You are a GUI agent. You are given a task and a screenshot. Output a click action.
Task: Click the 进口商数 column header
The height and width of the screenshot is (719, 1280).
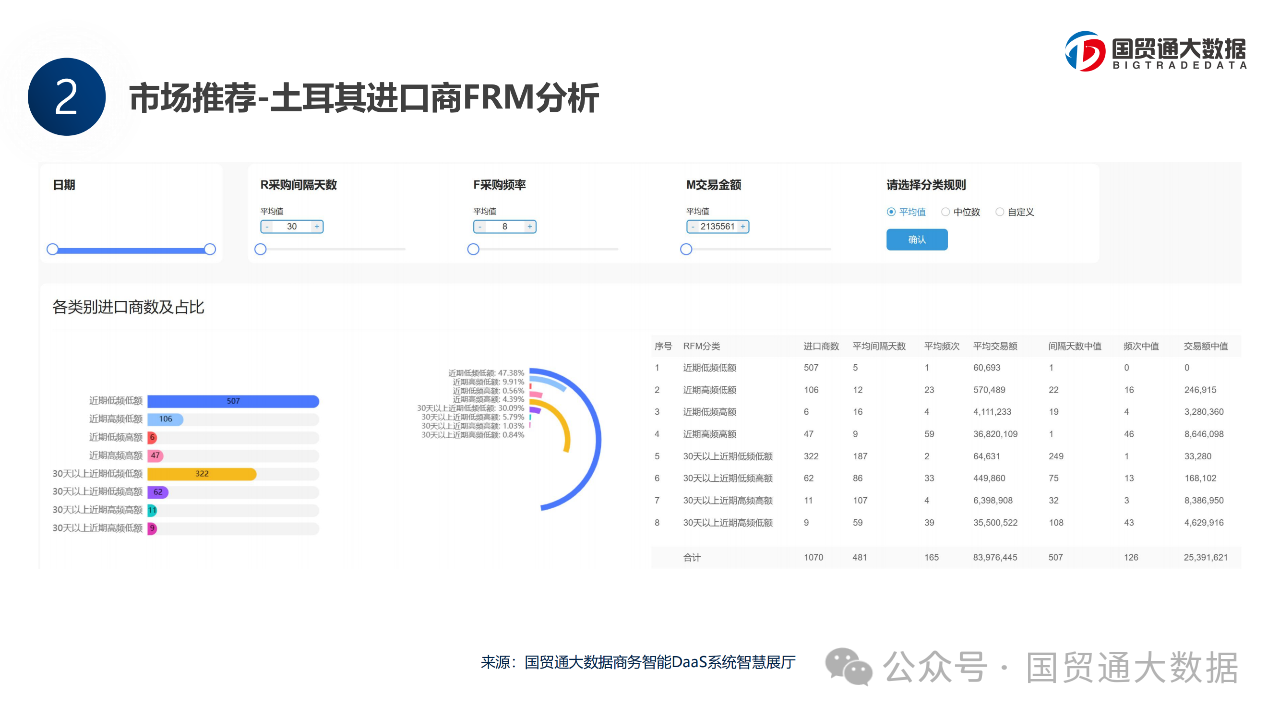[x=820, y=346]
